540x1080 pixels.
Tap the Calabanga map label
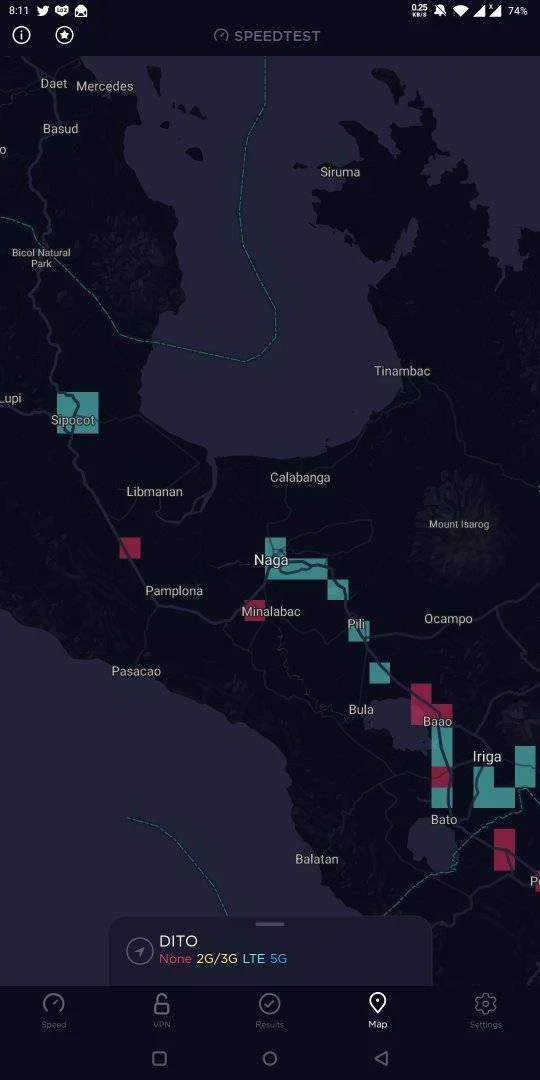[300, 477]
